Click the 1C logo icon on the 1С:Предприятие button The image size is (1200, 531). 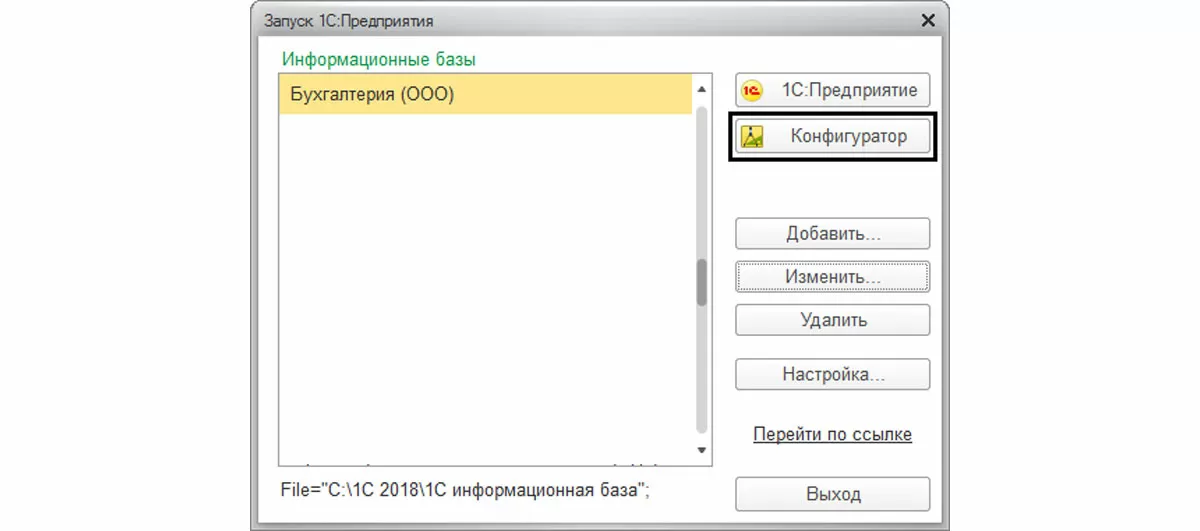point(752,90)
